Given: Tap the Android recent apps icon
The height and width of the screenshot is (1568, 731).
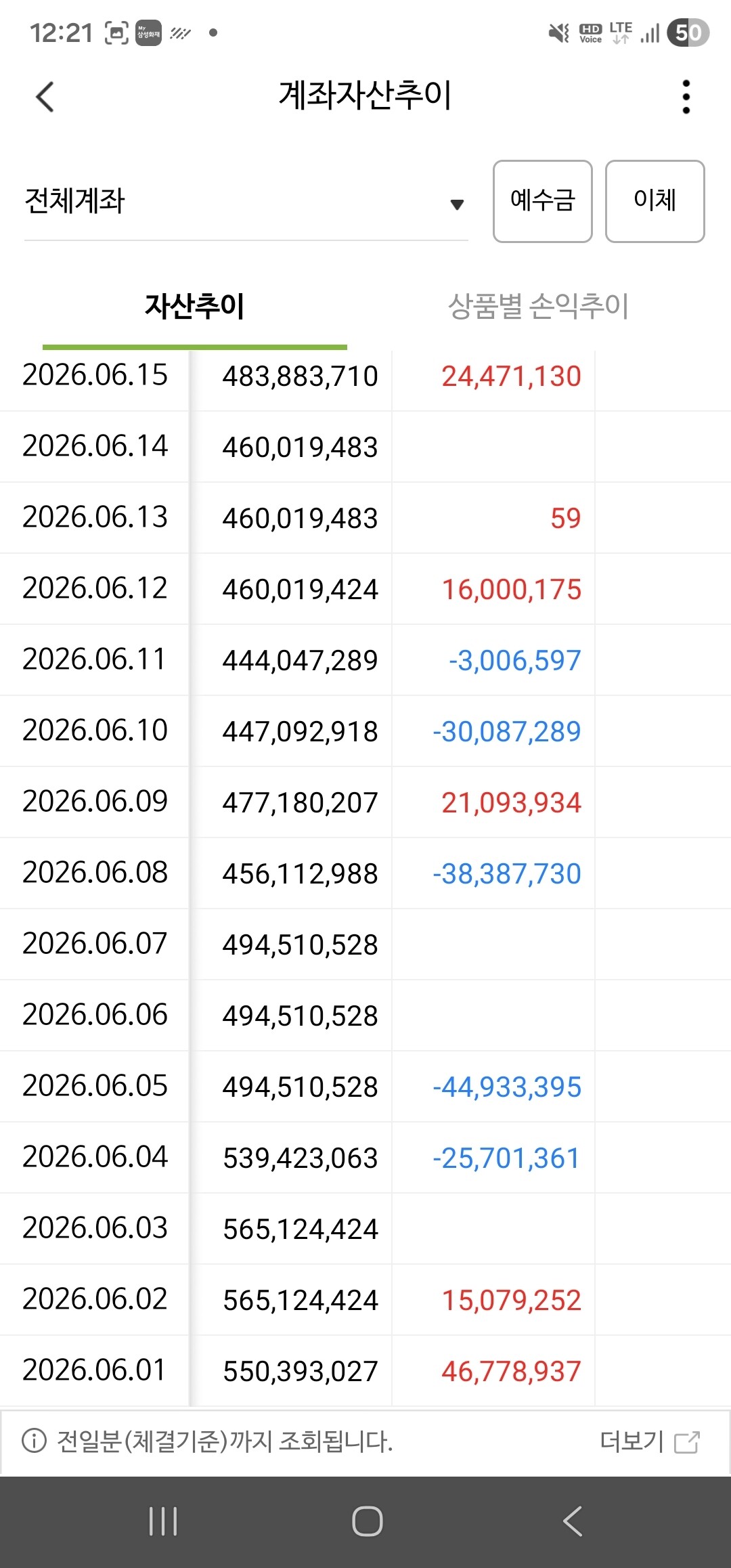Looking at the screenshot, I should point(163,1521).
